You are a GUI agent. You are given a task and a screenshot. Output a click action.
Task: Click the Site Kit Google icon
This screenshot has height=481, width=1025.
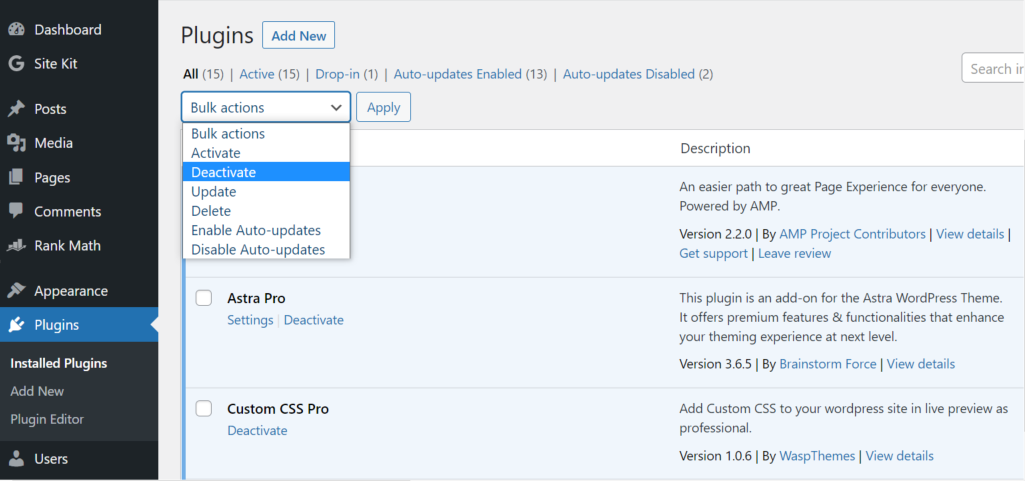[x=16, y=64]
